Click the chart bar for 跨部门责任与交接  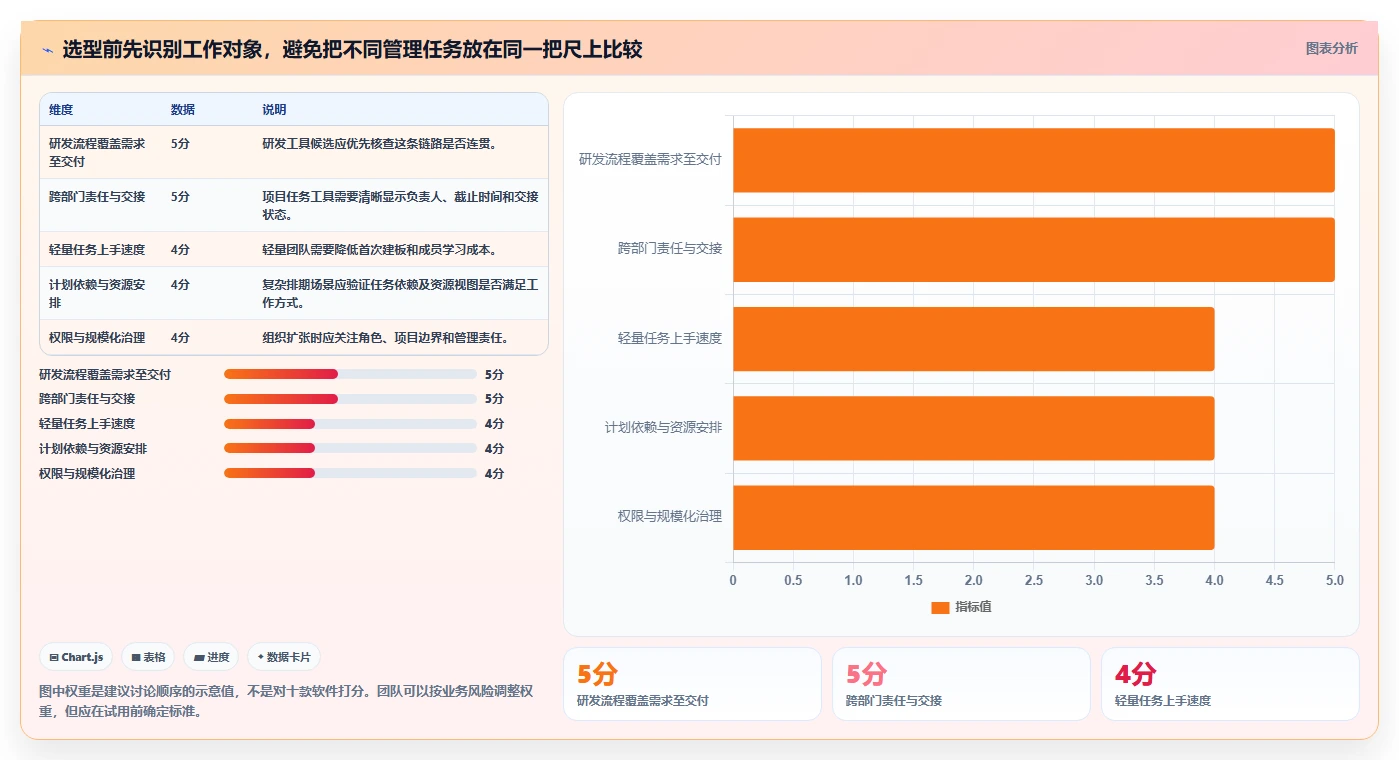coord(1034,249)
